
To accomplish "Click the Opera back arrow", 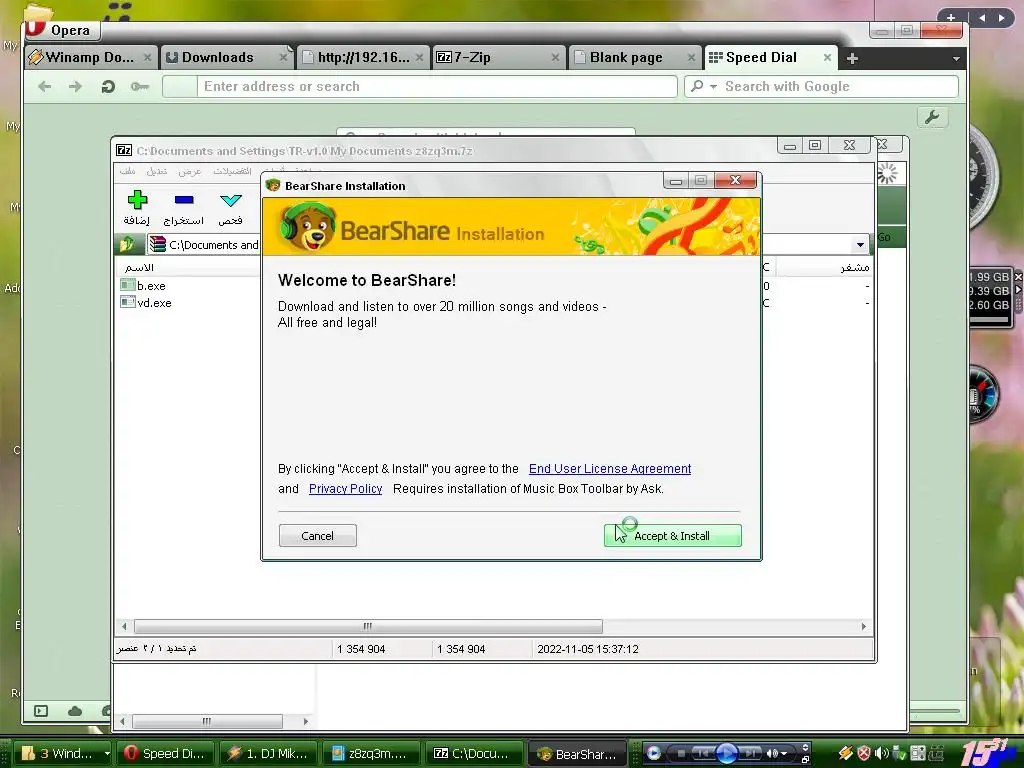I will point(44,86).
